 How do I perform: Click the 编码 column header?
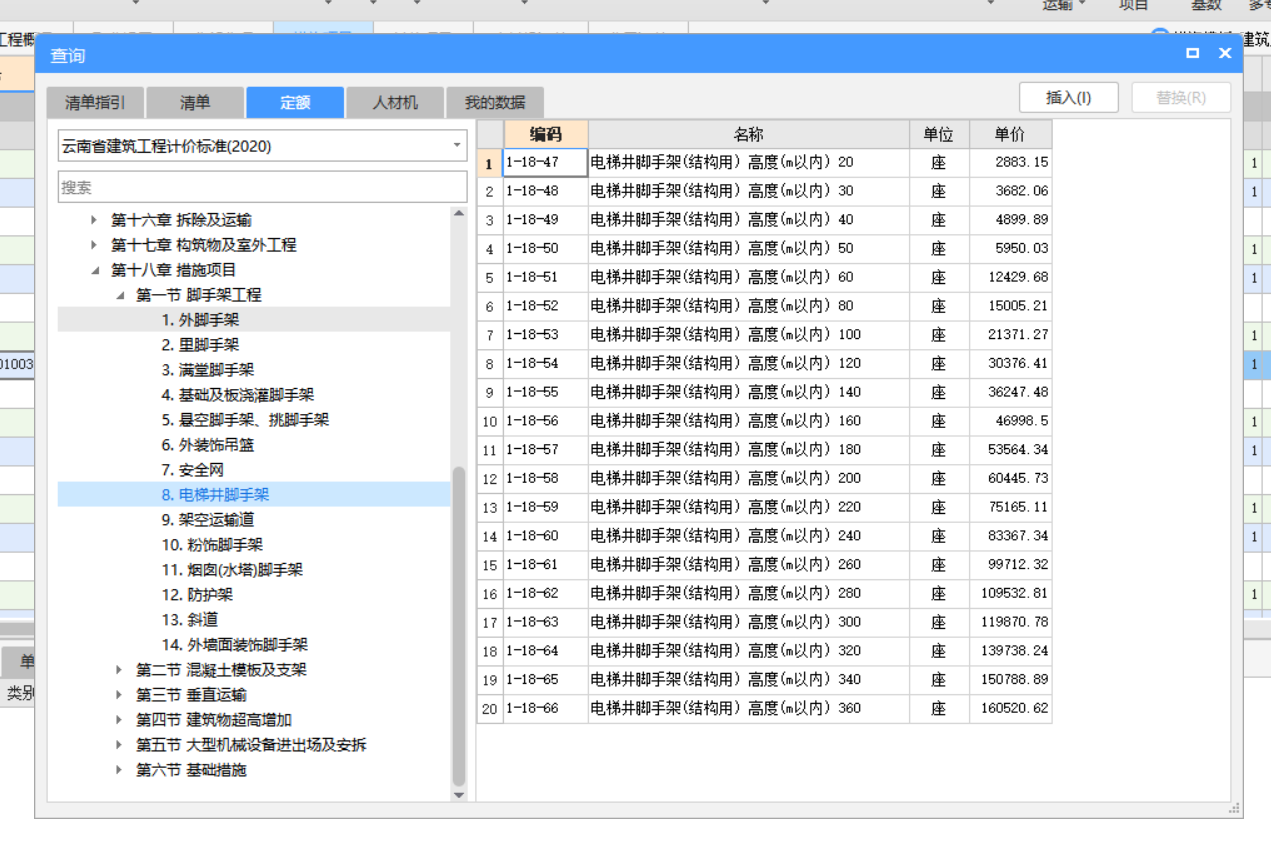click(546, 134)
